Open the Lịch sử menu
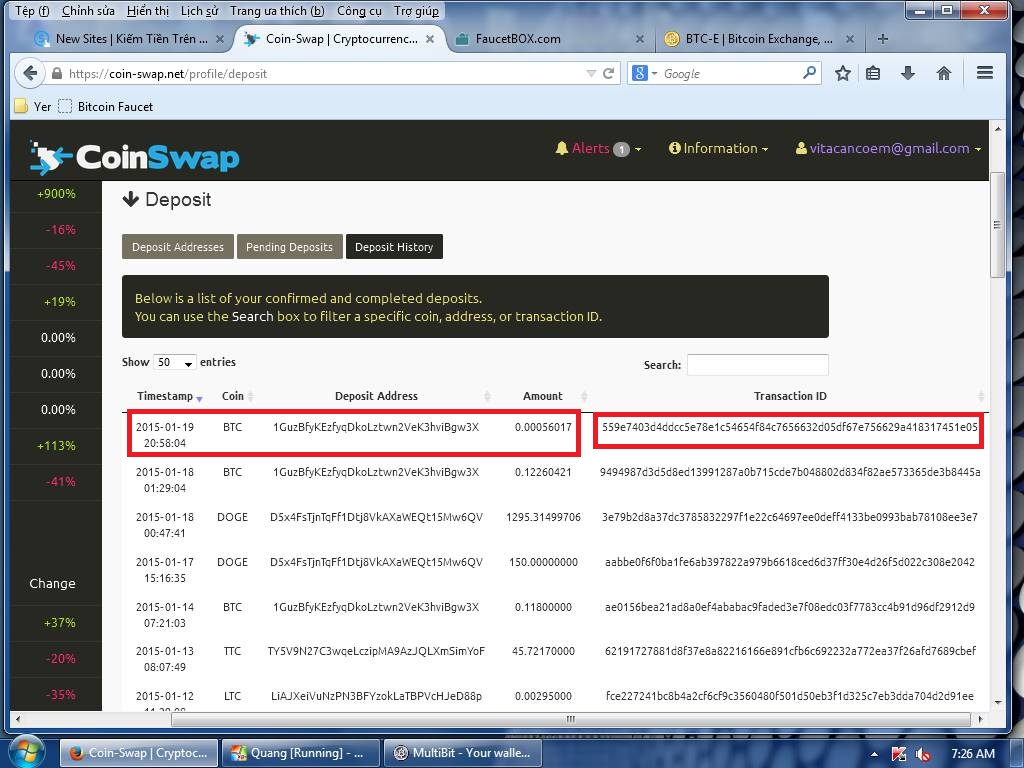 pos(199,11)
